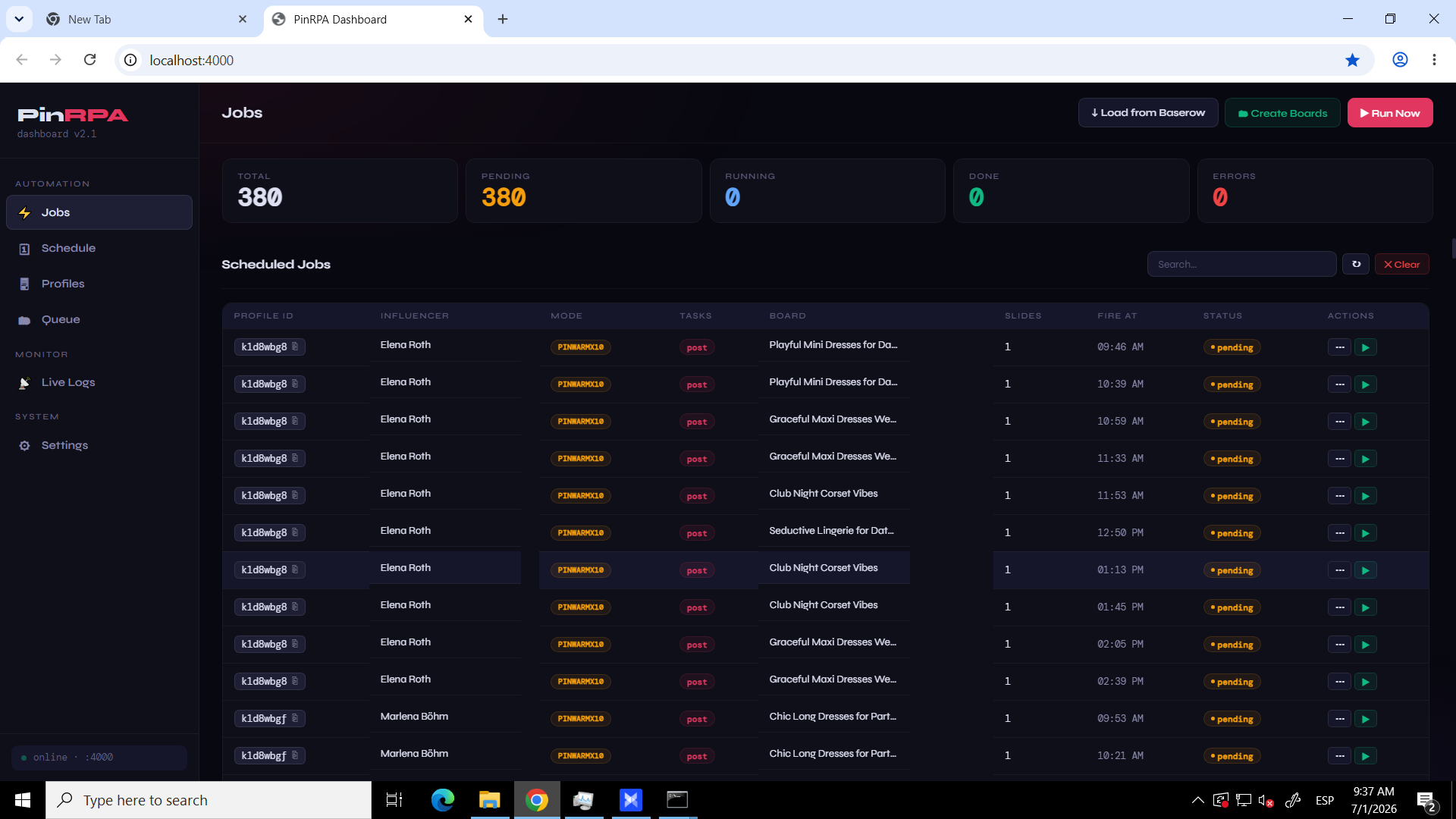Open the Schedule sidebar item

[x=99, y=248]
